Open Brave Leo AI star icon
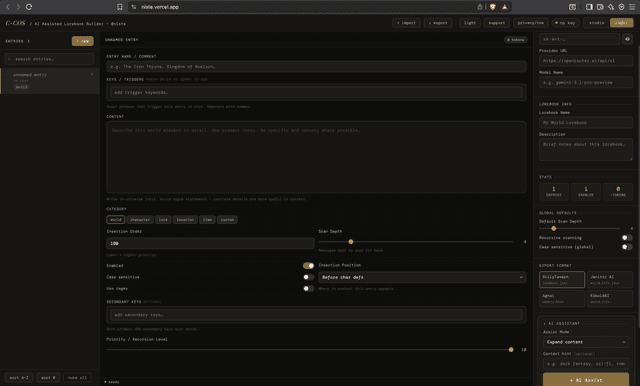Screen dimensions: 640x386 [611, 7]
